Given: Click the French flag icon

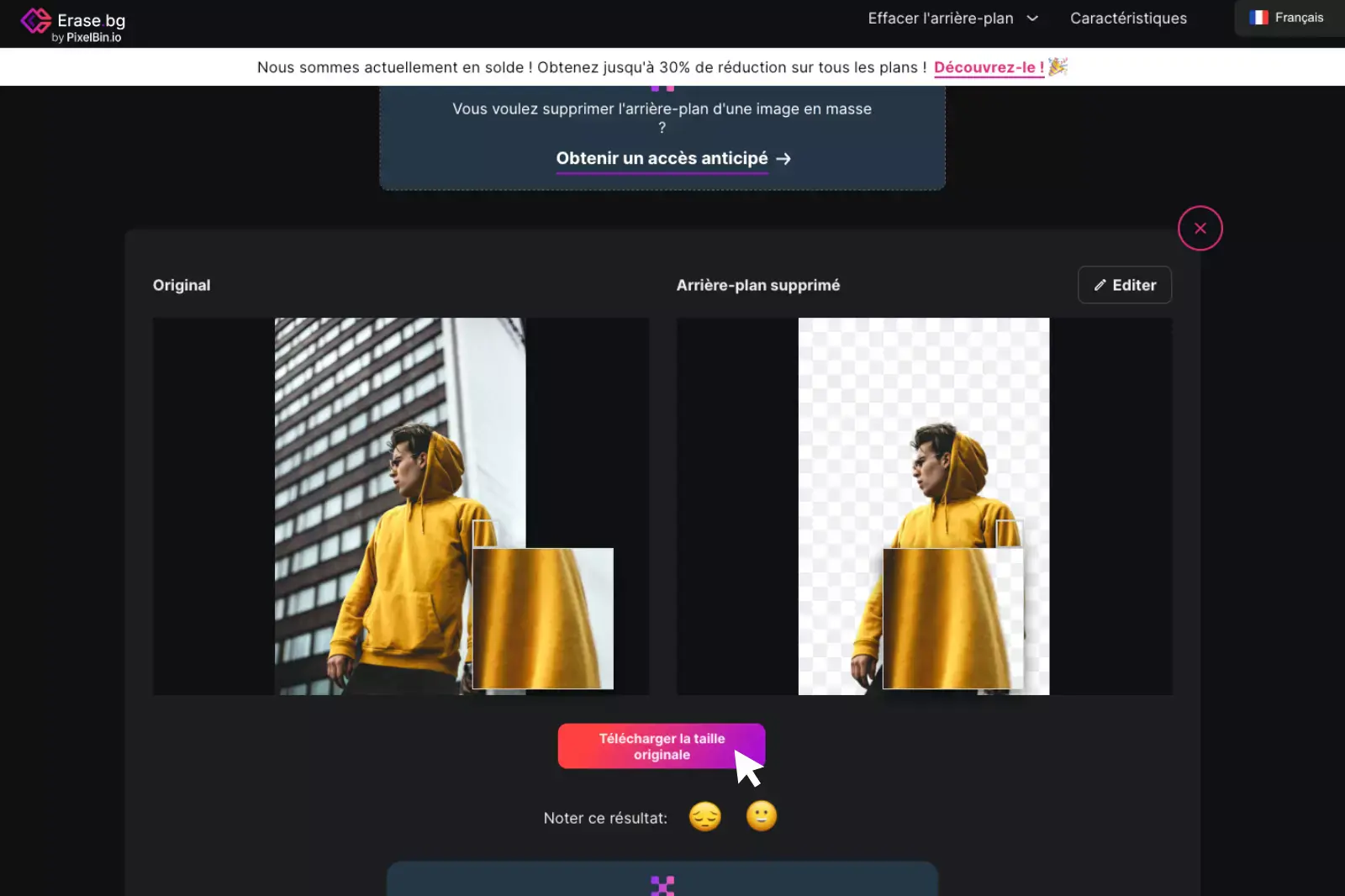Looking at the screenshot, I should [1258, 18].
